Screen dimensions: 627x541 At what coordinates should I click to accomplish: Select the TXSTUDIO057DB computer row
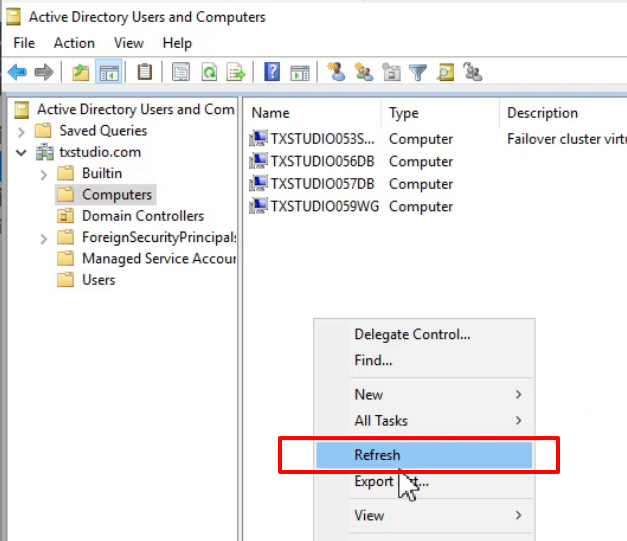click(322, 184)
